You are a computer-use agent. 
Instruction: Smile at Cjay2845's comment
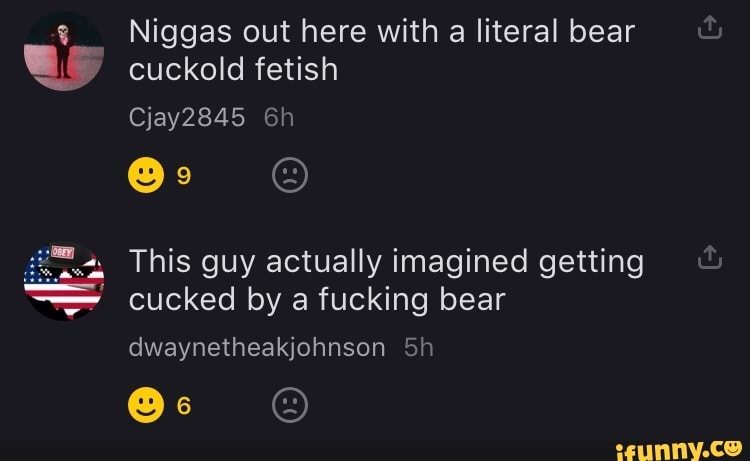(x=146, y=175)
